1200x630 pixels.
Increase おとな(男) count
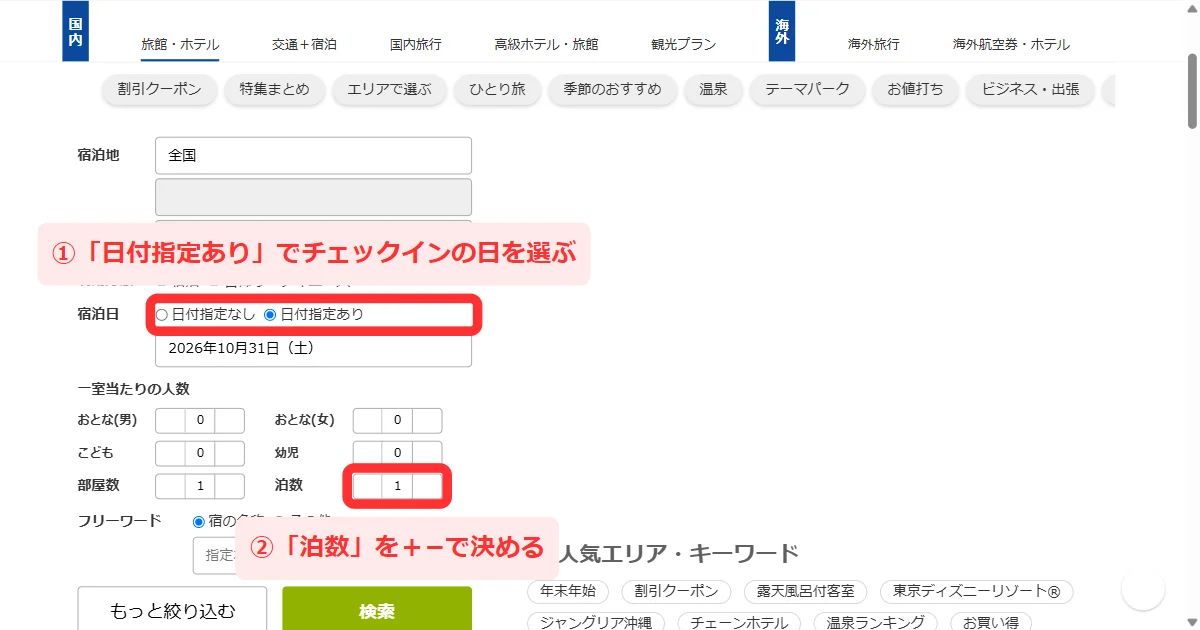[230, 421]
